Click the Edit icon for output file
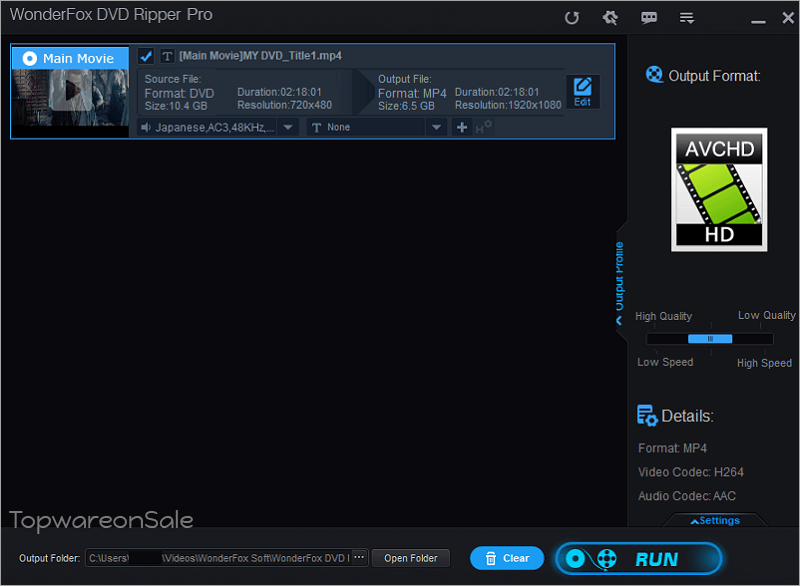This screenshot has height=586, width=800. tap(582, 92)
